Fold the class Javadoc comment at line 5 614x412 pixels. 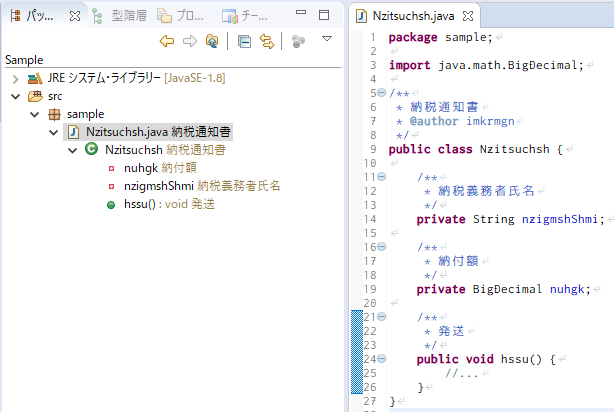click(382, 93)
